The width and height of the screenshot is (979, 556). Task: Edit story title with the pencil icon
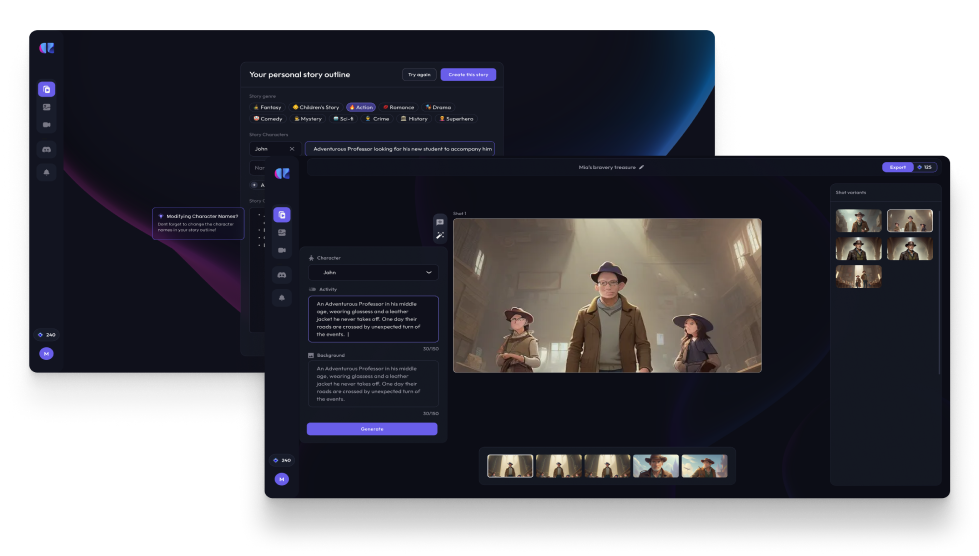[641, 167]
